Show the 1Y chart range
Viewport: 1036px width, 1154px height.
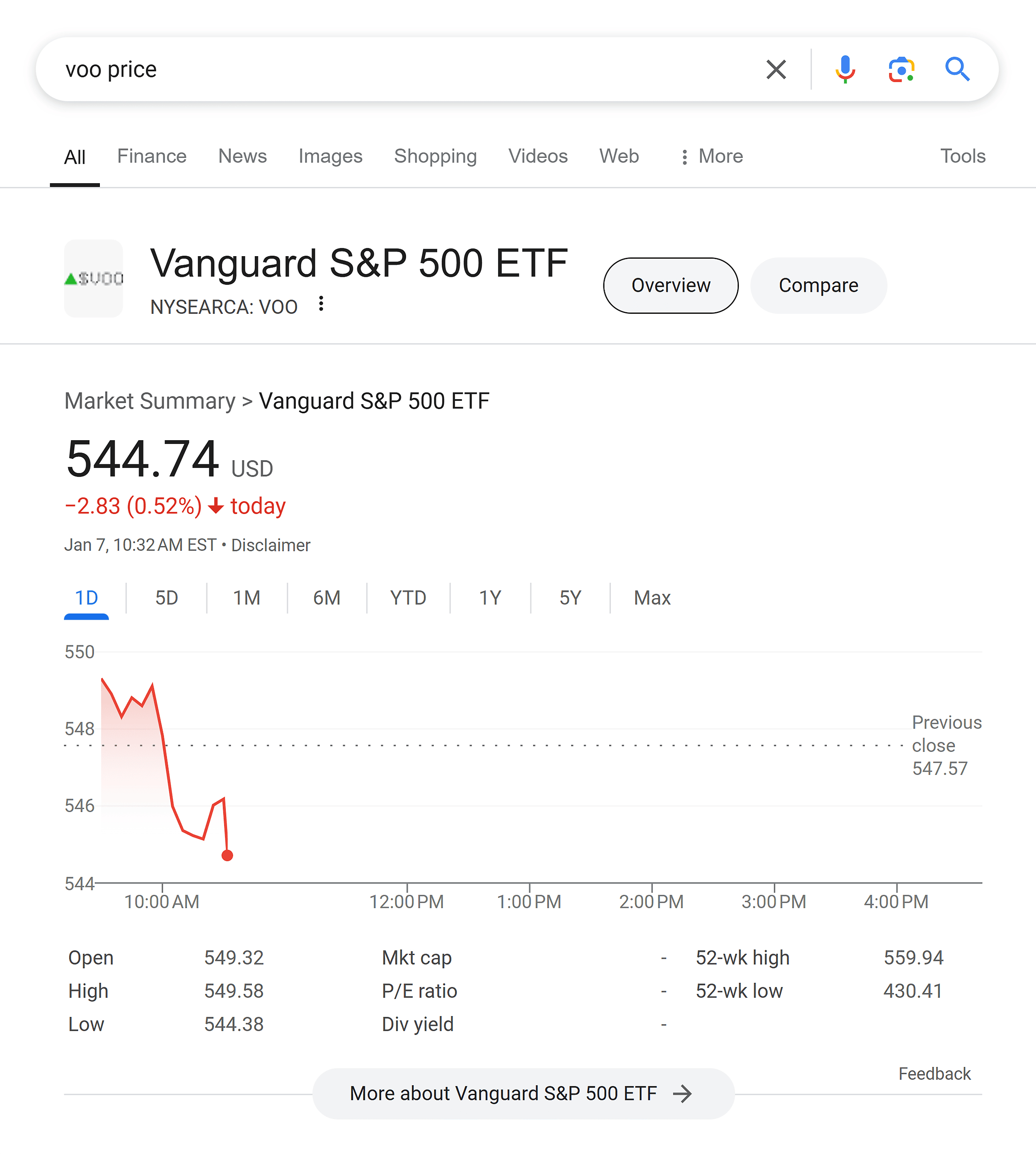click(x=489, y=598)
